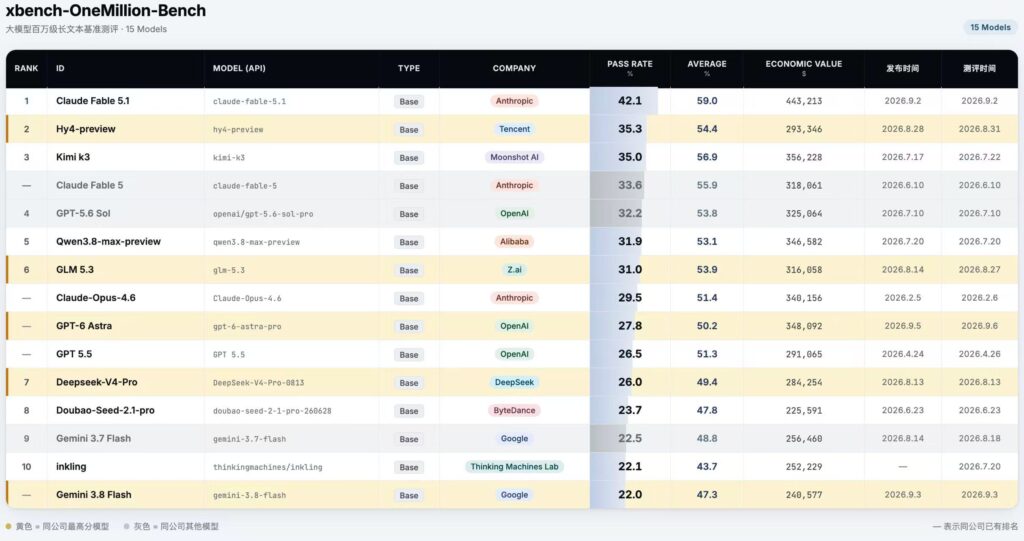
Task: Click the ByteDance company tag
Action: tap(514, 410)
